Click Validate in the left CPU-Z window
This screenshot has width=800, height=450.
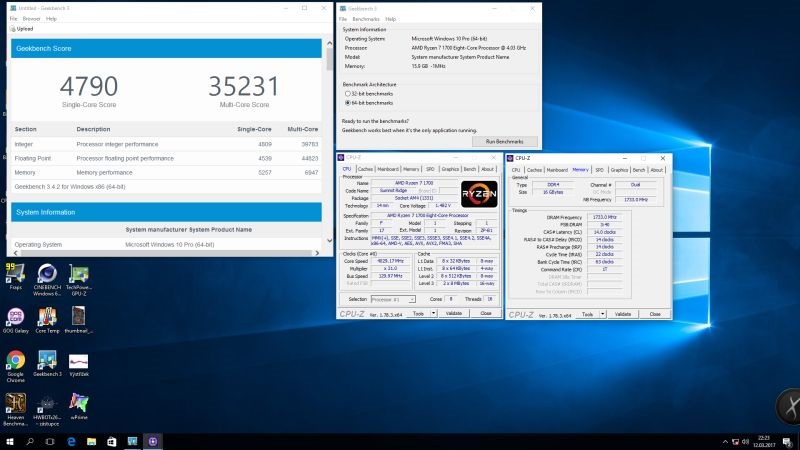click(x=454, y=313)
